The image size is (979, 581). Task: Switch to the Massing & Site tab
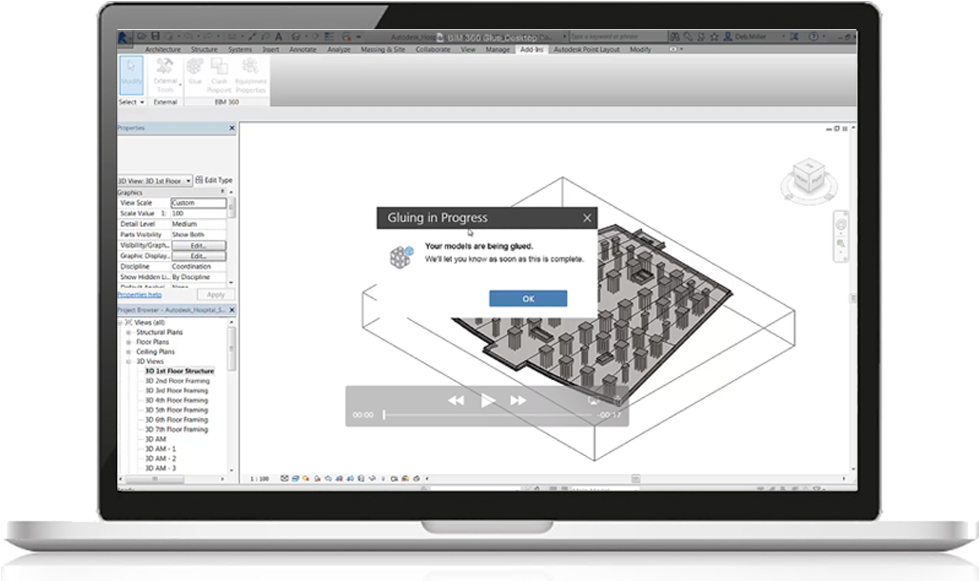tap(383, 49)
